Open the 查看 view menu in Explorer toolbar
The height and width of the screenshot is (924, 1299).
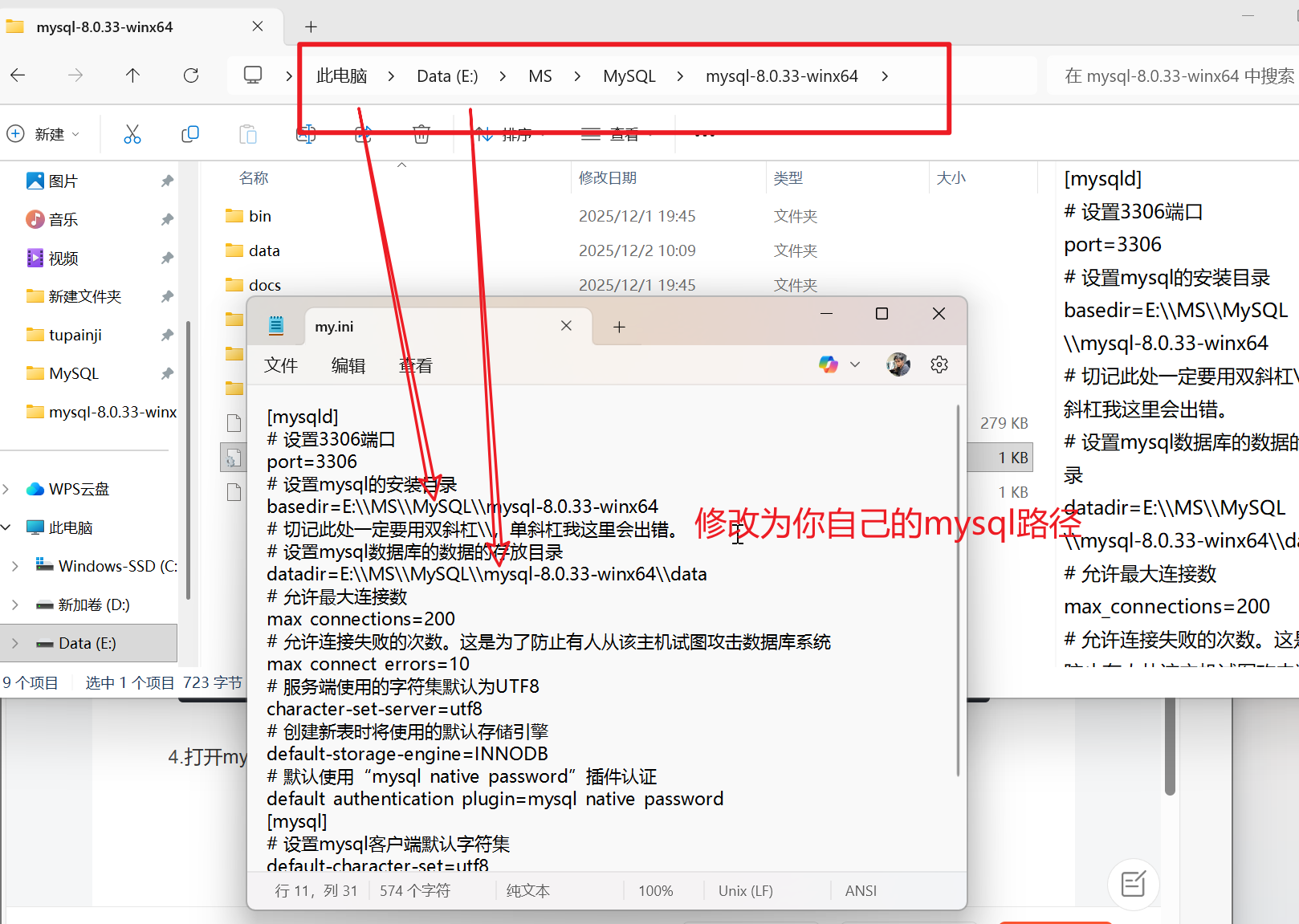[617, 134]
